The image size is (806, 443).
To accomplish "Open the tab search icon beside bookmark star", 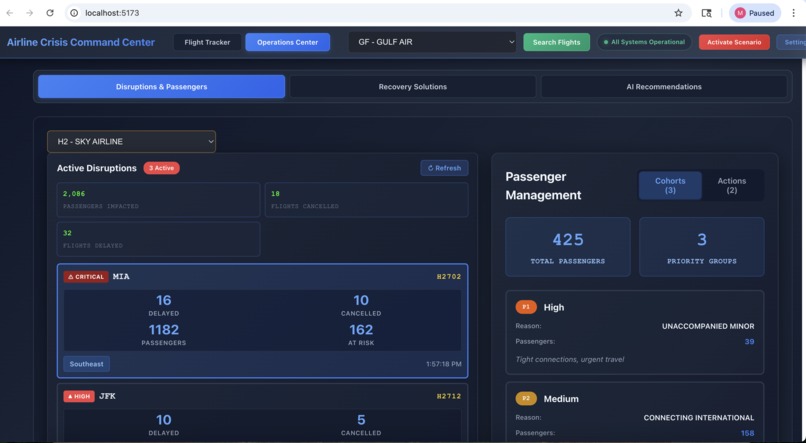I will tap(707, 13).
